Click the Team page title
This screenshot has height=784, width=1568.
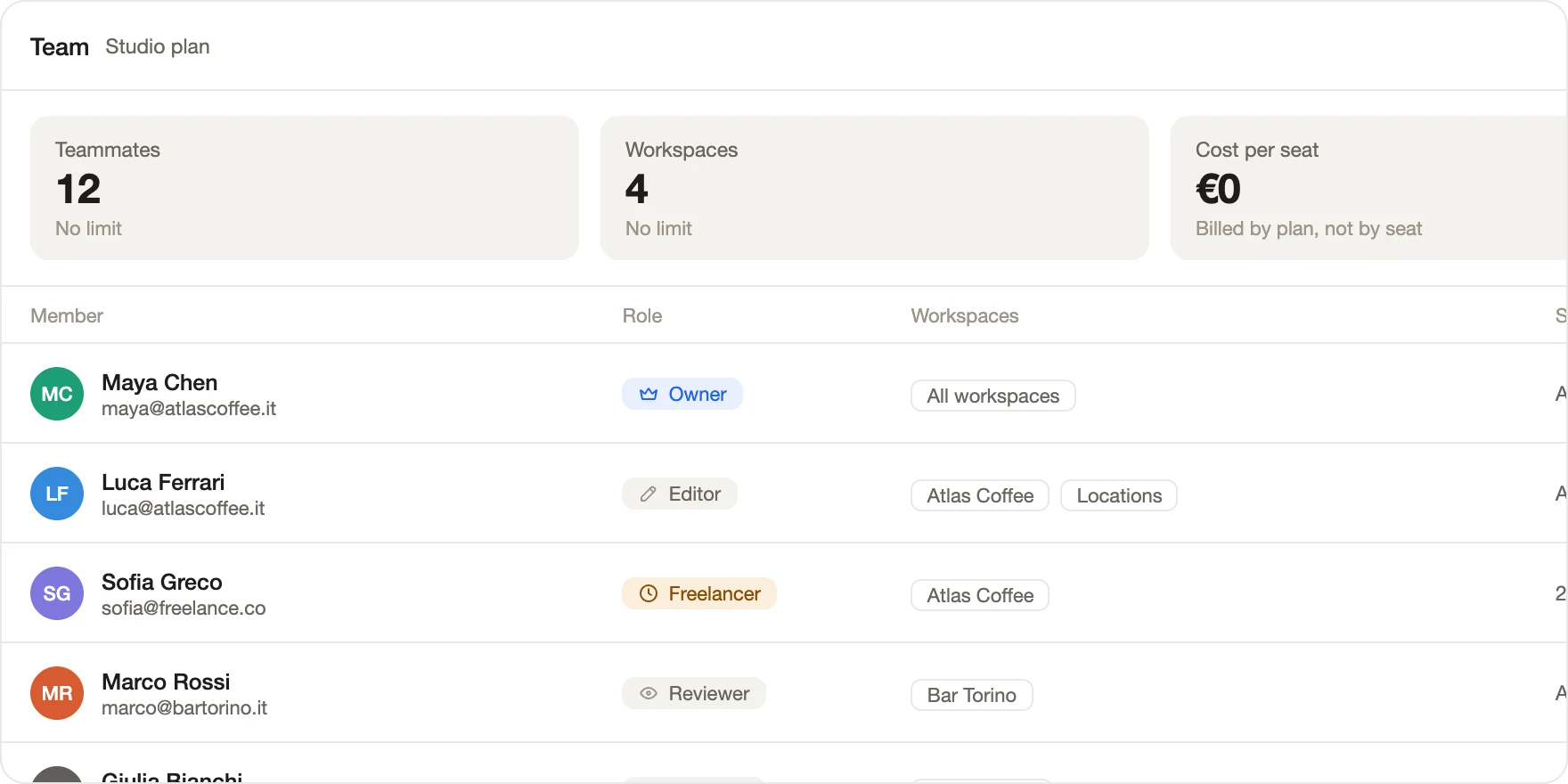click(60, 46)
